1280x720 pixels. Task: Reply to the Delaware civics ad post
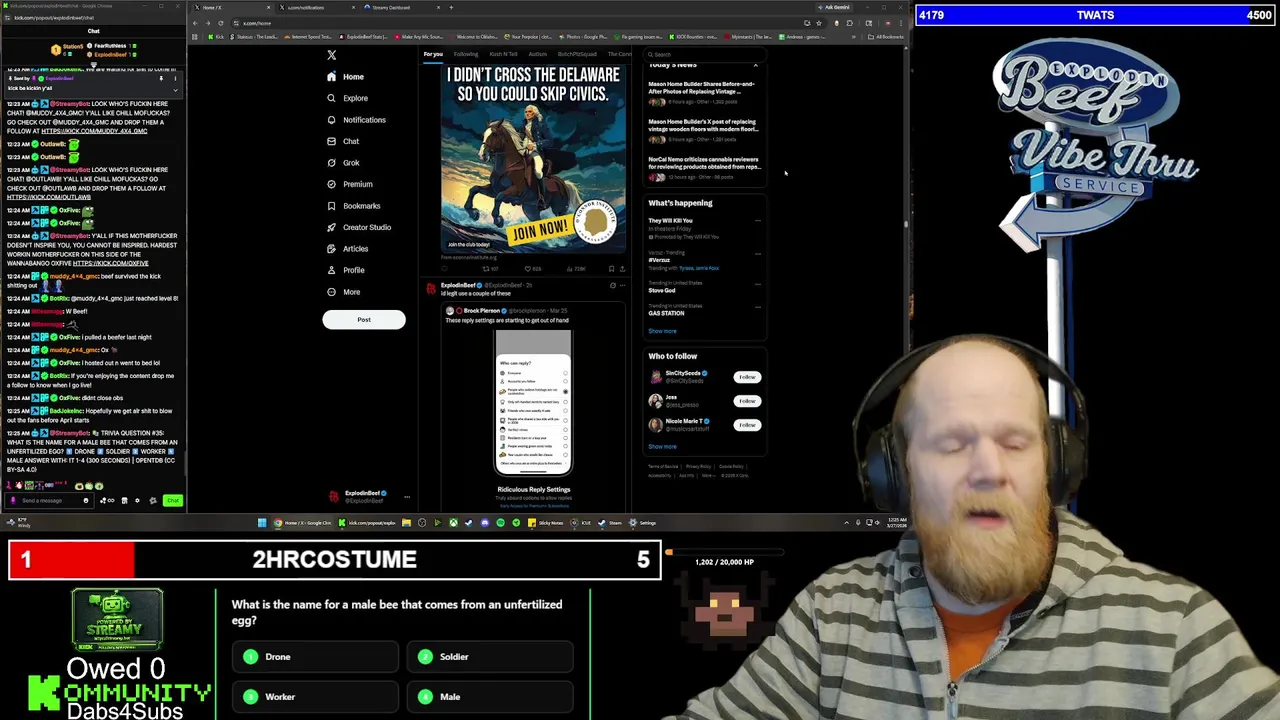[x=446, y=268]
